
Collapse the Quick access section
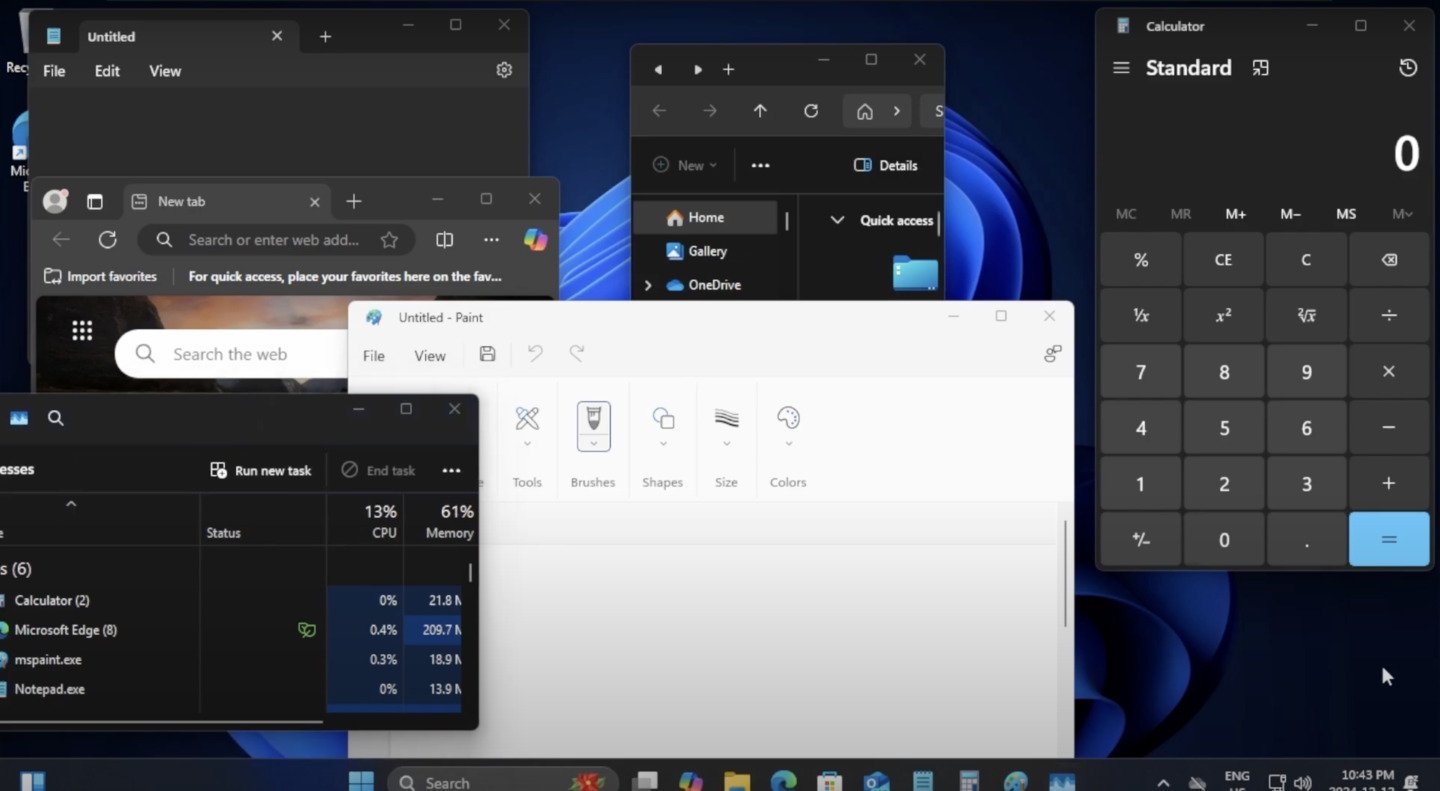pos(836,220)
